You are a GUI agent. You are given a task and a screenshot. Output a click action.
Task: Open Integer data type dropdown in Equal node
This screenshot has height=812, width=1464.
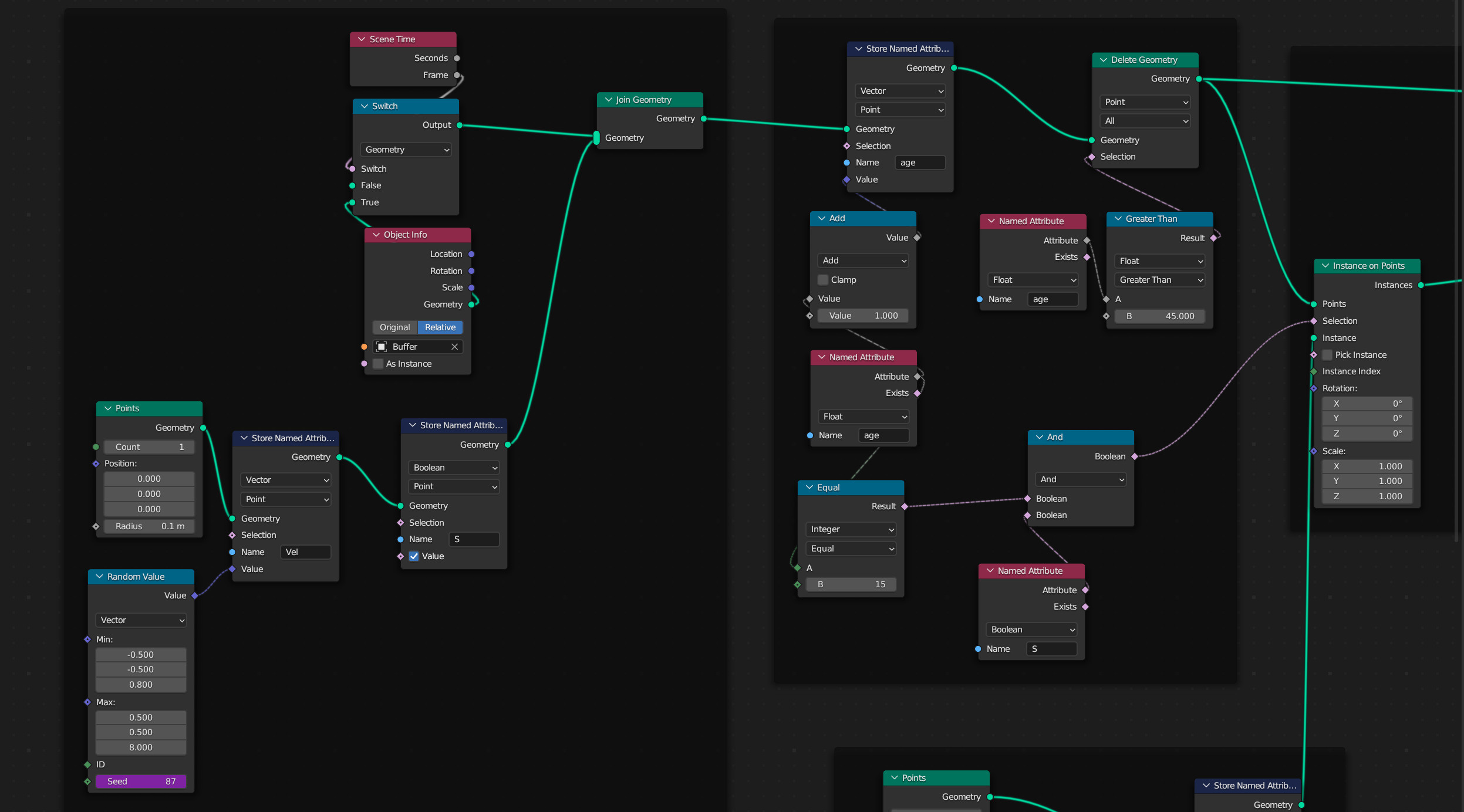851,529
